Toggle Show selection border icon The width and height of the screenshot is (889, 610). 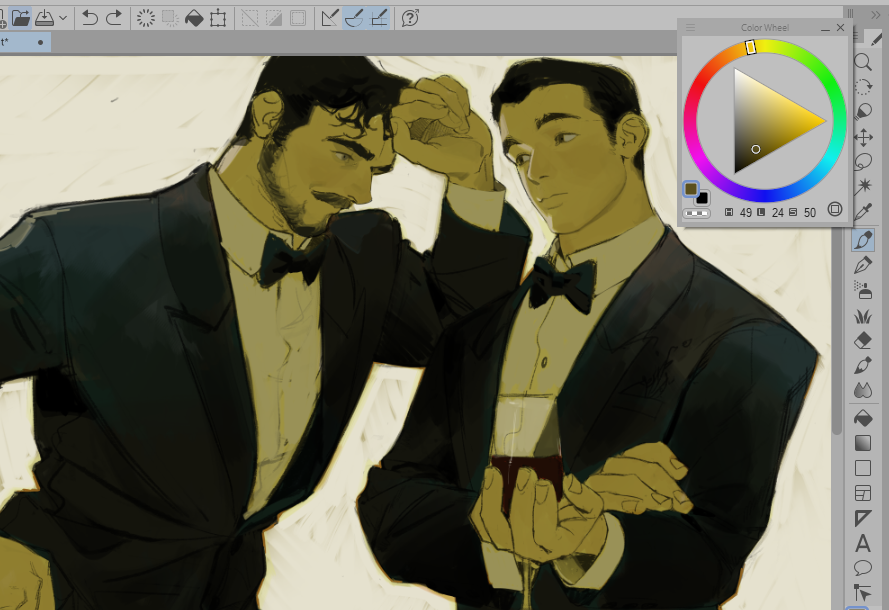(298, 18)
